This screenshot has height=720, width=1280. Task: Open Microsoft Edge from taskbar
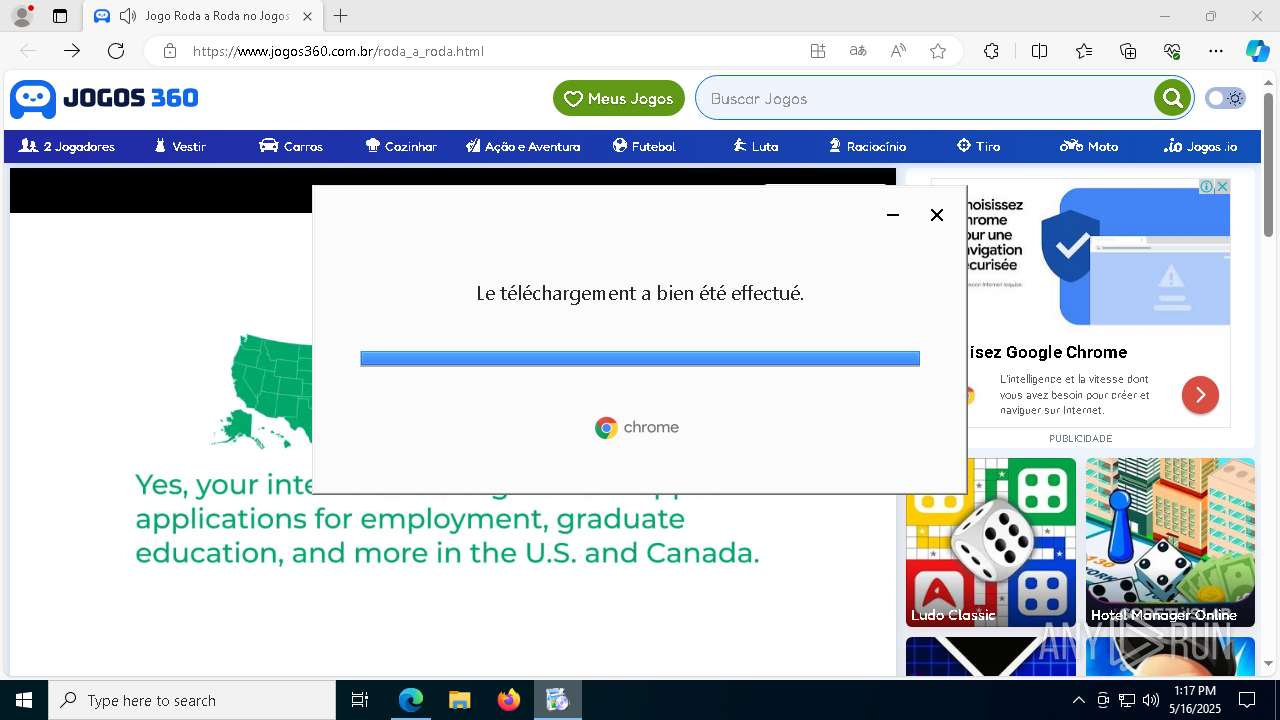pos(411,700)
